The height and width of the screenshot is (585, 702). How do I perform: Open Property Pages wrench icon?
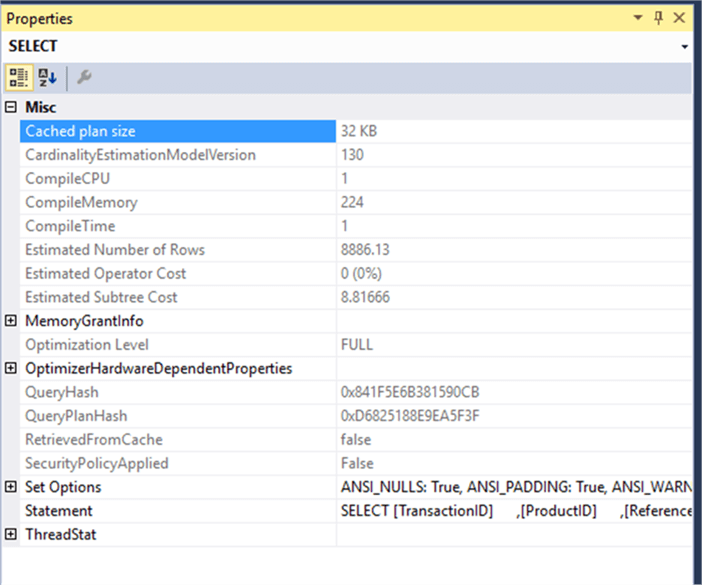[84, 77]
